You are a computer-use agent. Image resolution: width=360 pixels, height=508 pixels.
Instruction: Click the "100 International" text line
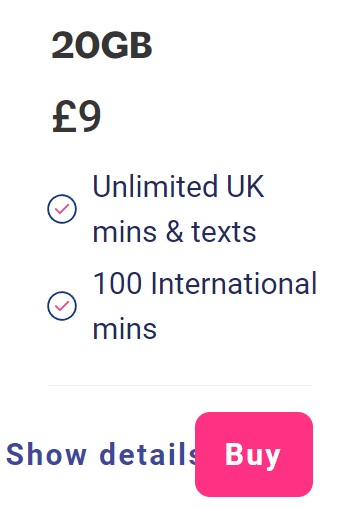[205, 283]
